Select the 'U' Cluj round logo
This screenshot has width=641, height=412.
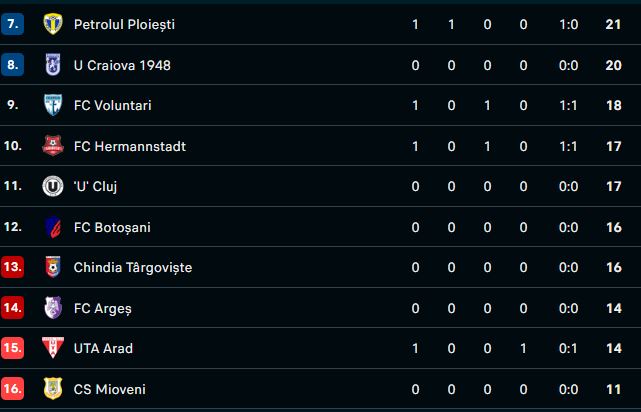52,186
